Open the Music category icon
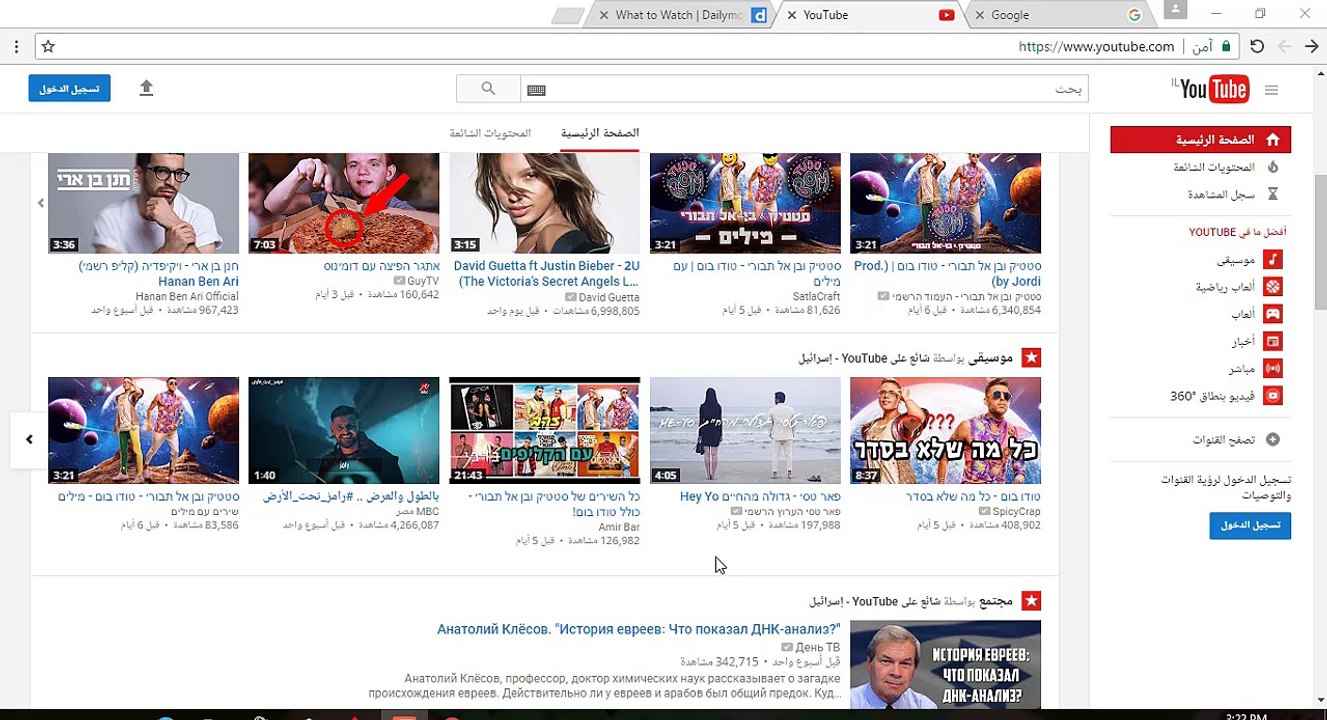 point(1272,259)
